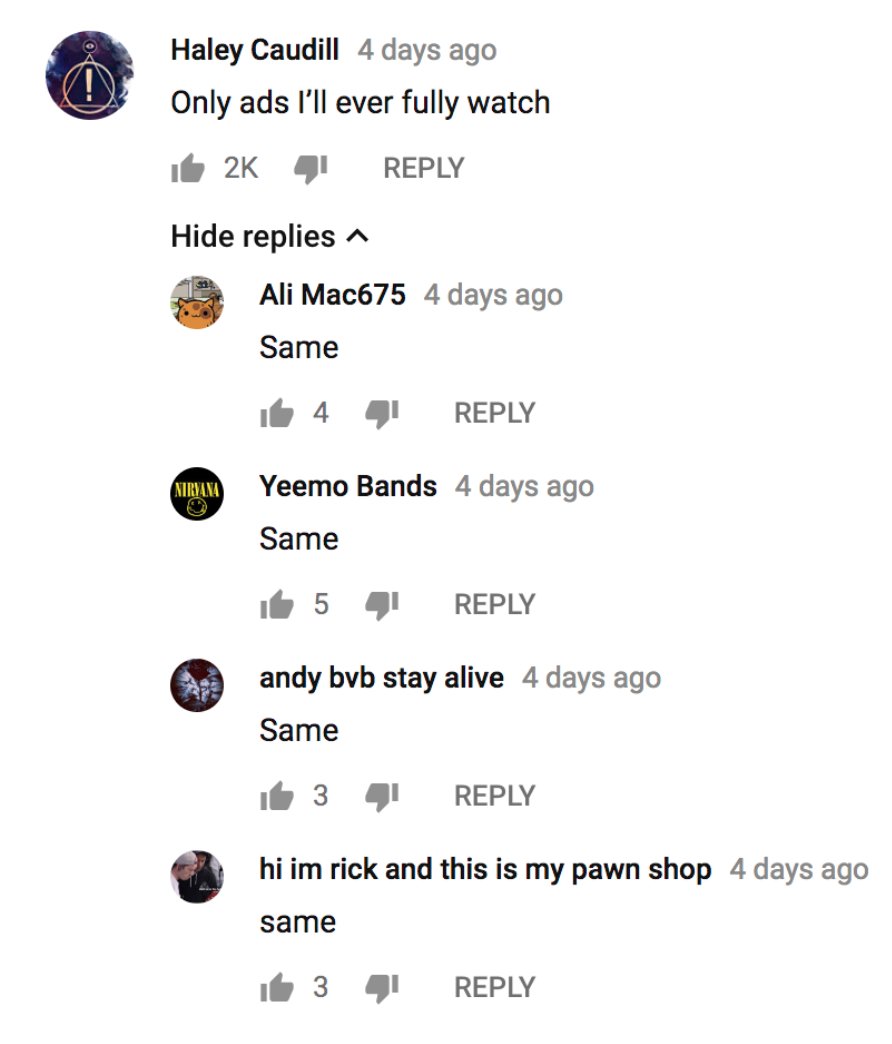Dislike the pawn shop user's reply

click(x=381, y=989)
